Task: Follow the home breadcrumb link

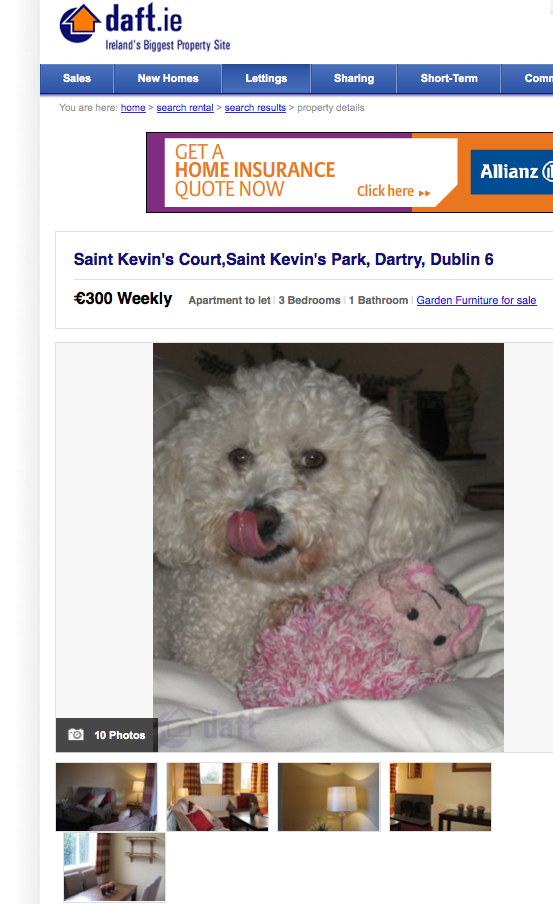Action: tap(133, 108)
